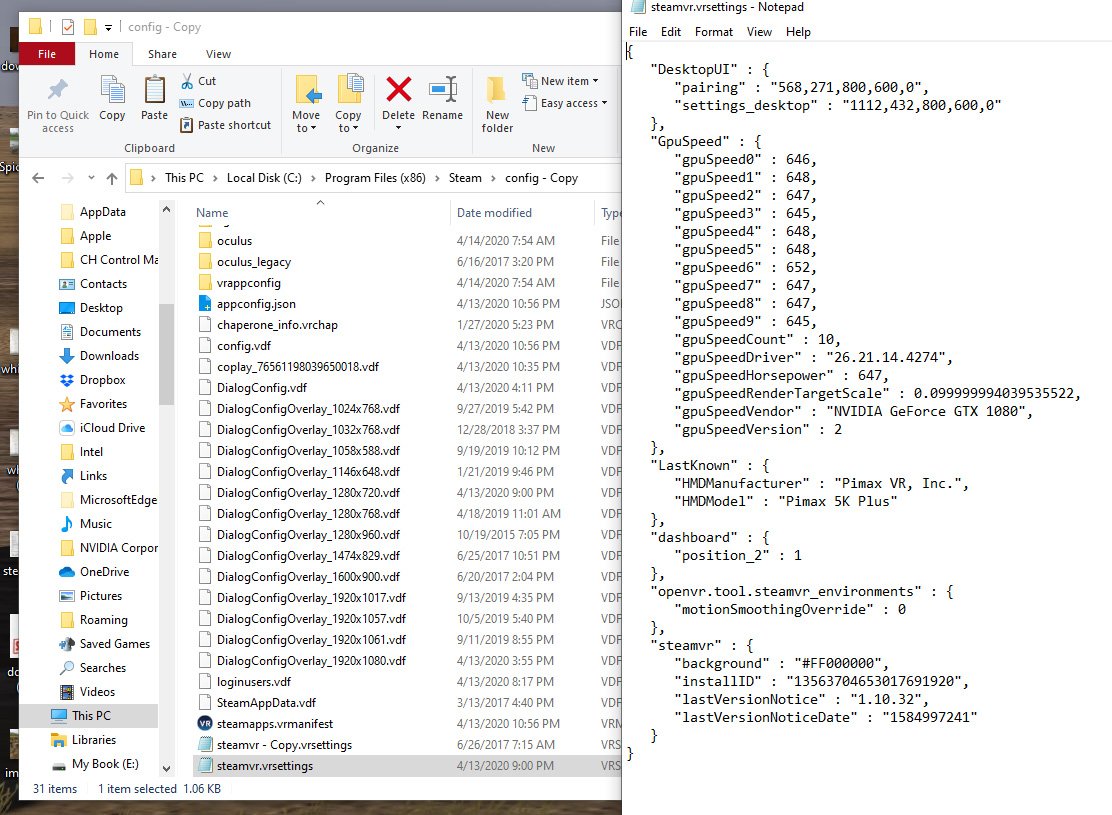Viewport: 1112px width, 815px height.
Task: Sort files by Name column
Action: point(212,213)
